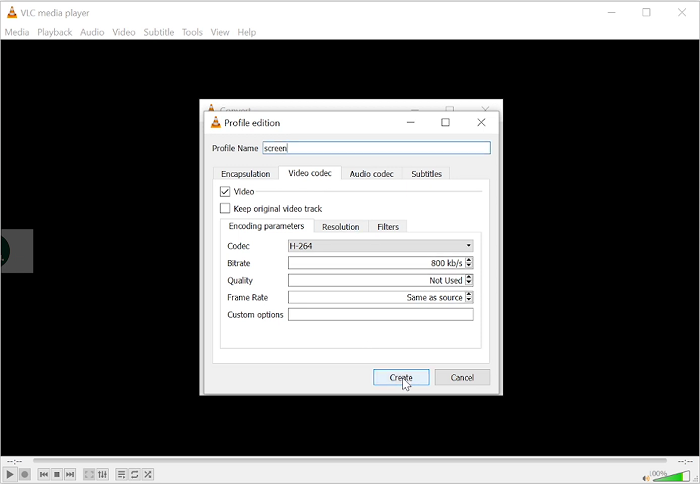Click the VLC cone icon in Profile edition title
This screenshot has width=700, height=484.
(x=216, y=122)
